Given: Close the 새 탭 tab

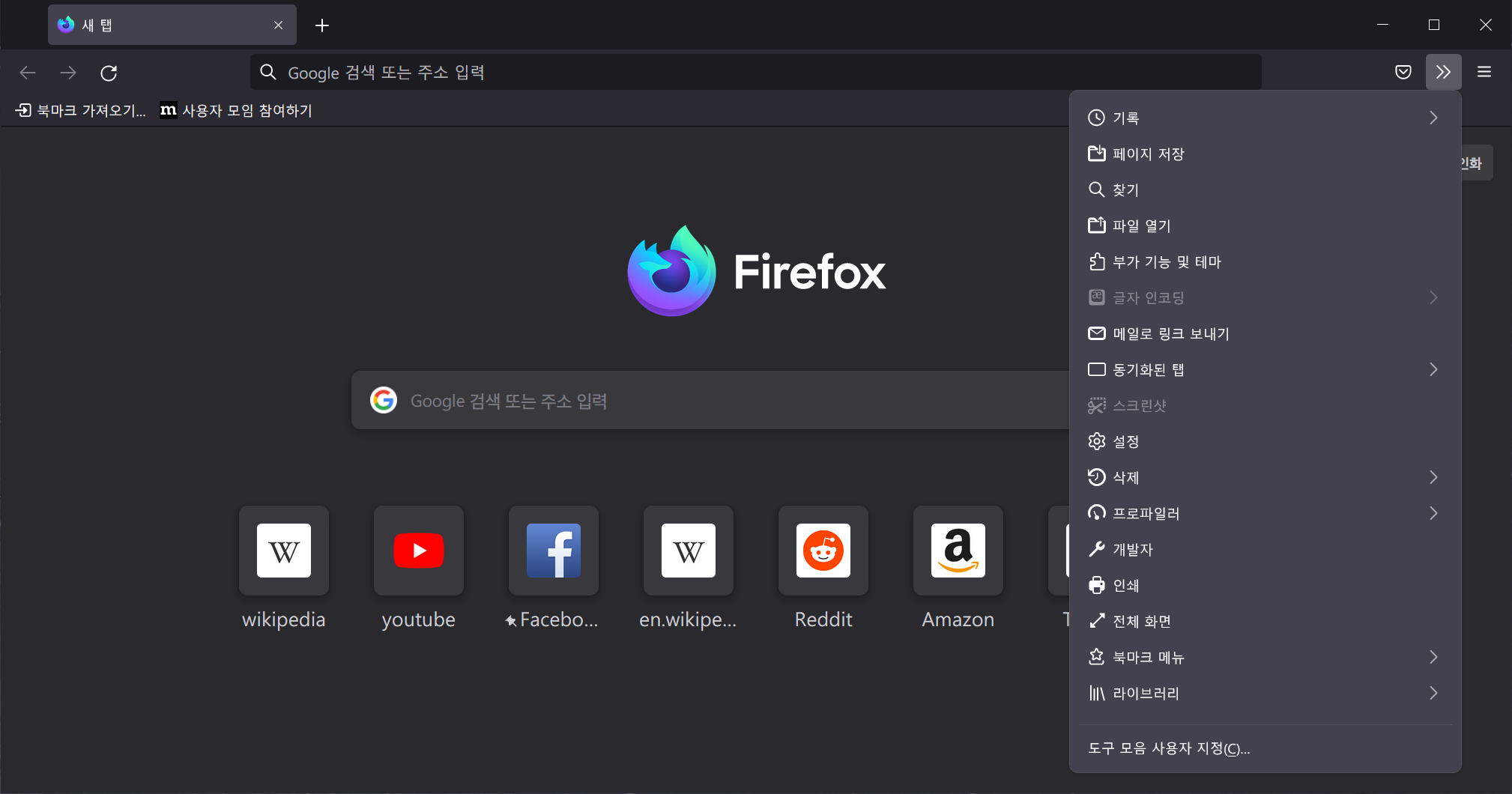Looking at the screenshot, I should pyautogui.click(x=278, y=25).
